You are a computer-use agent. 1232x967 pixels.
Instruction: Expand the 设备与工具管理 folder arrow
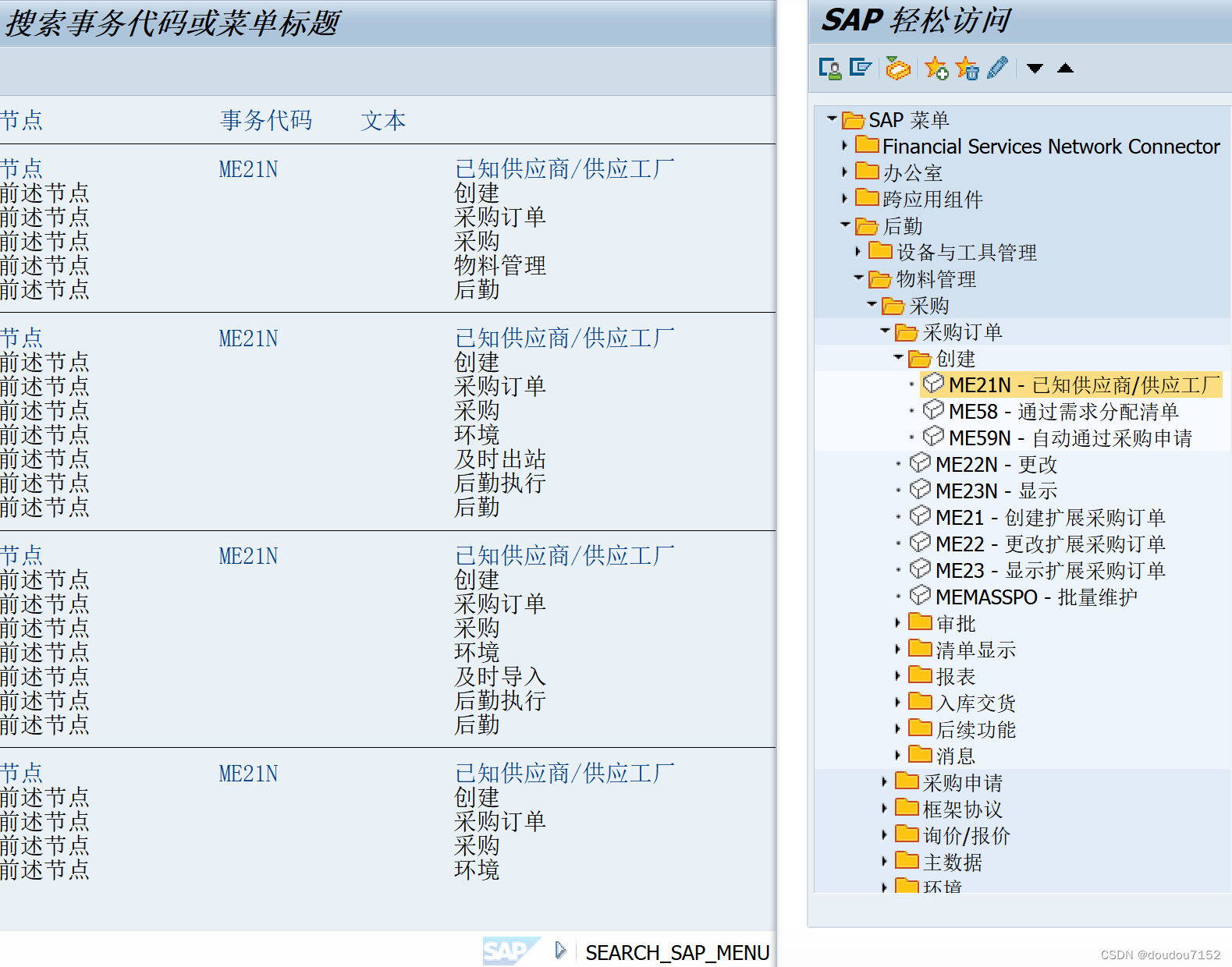coord(858,252)
